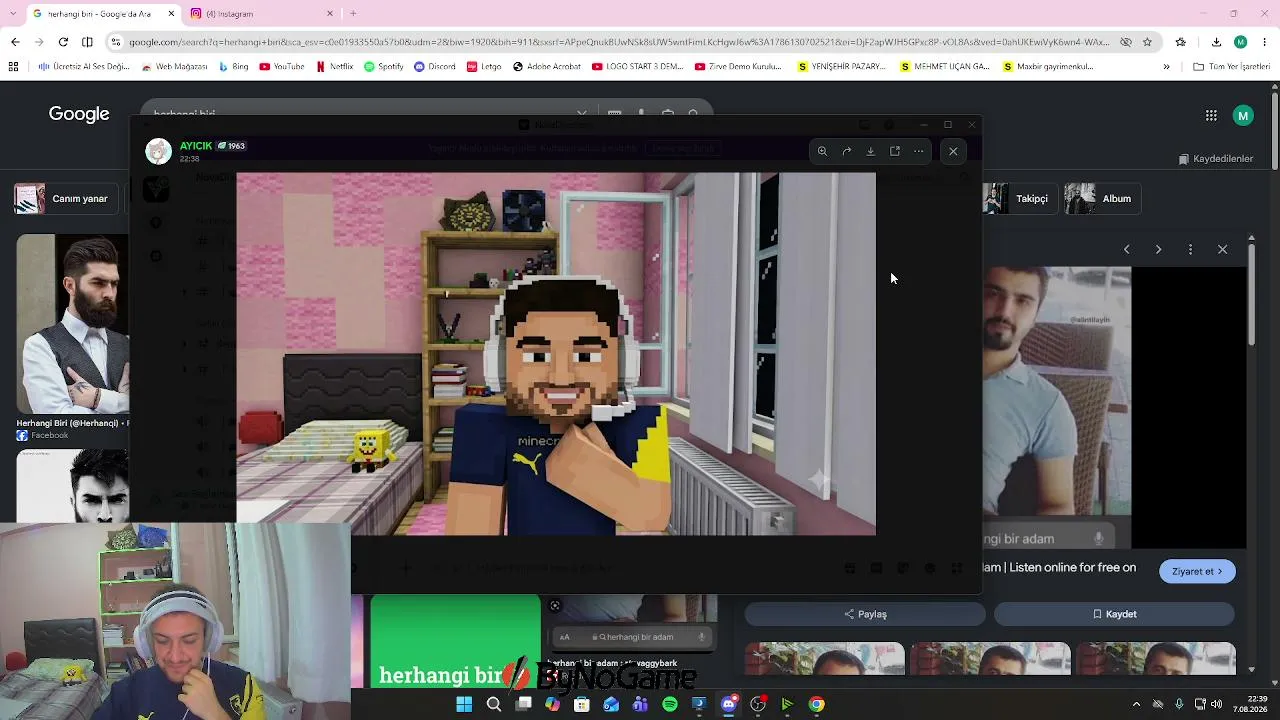Zoom the image in the Discord viewer
The height and width of the screenshot is (720, 1280).
[822, 151]
